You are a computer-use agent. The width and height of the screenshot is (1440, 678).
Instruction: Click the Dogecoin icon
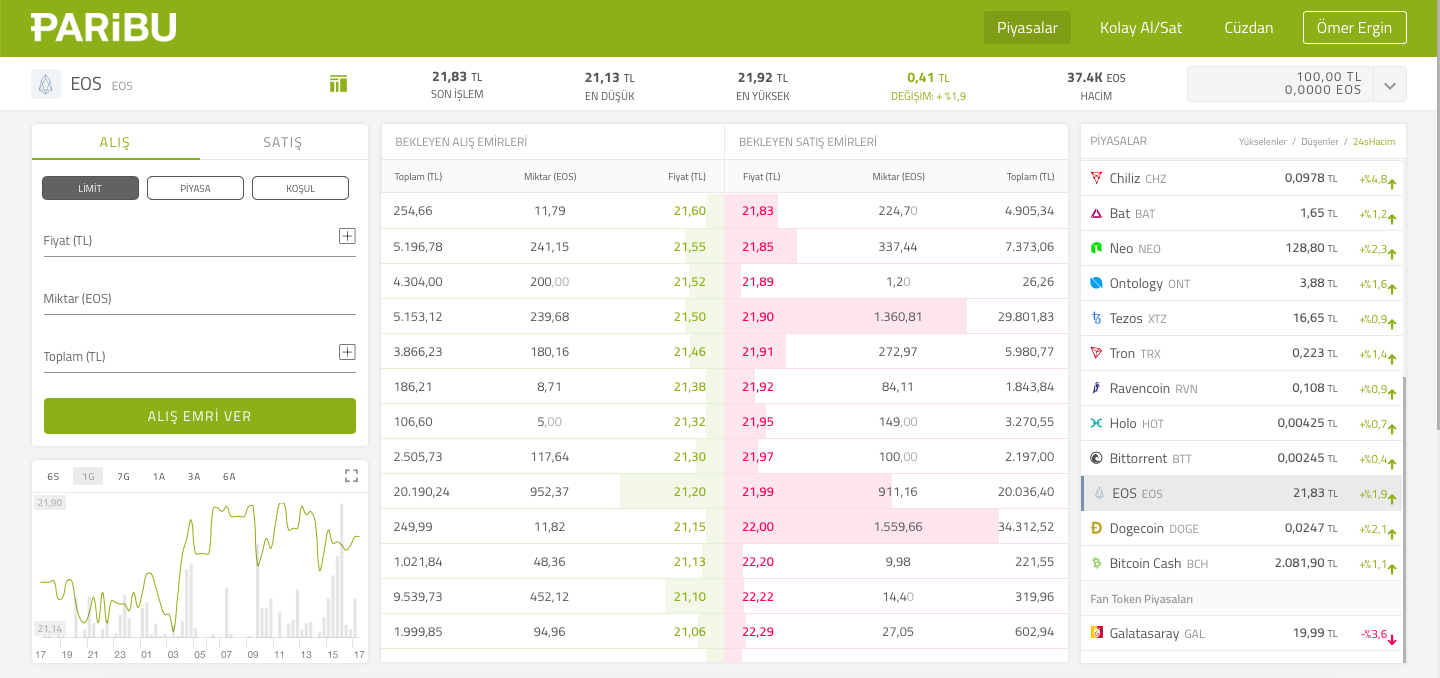pyautogui.click(x=1096, y=529)
